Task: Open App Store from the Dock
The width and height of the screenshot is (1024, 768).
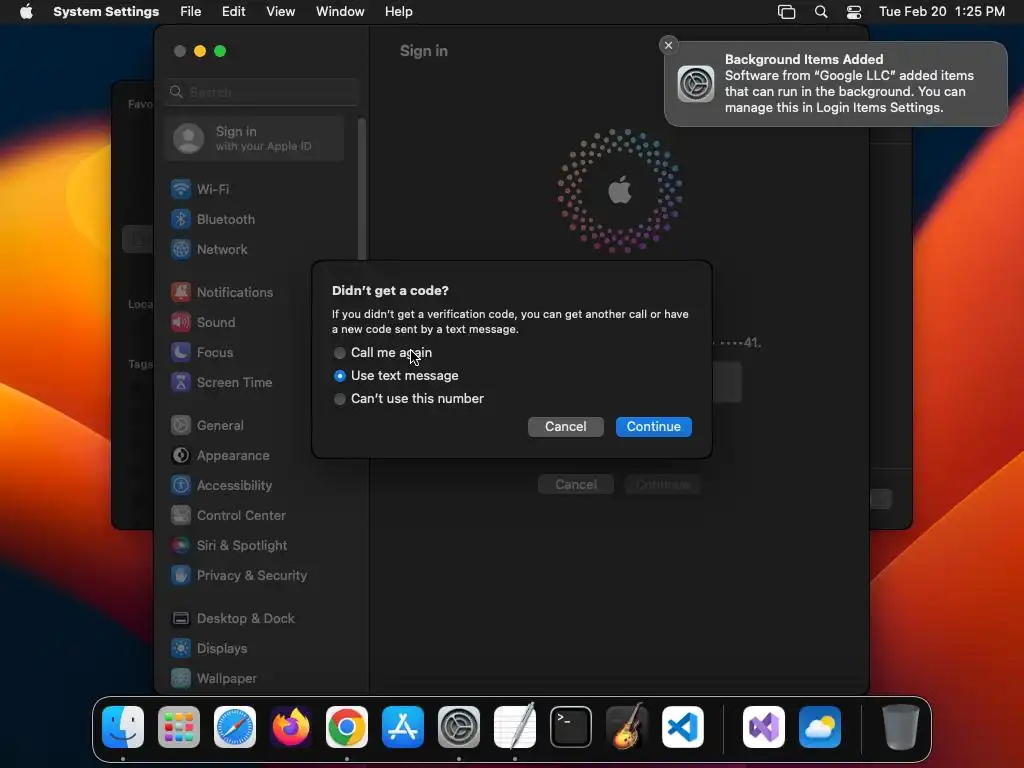Action: pos(403,727)
